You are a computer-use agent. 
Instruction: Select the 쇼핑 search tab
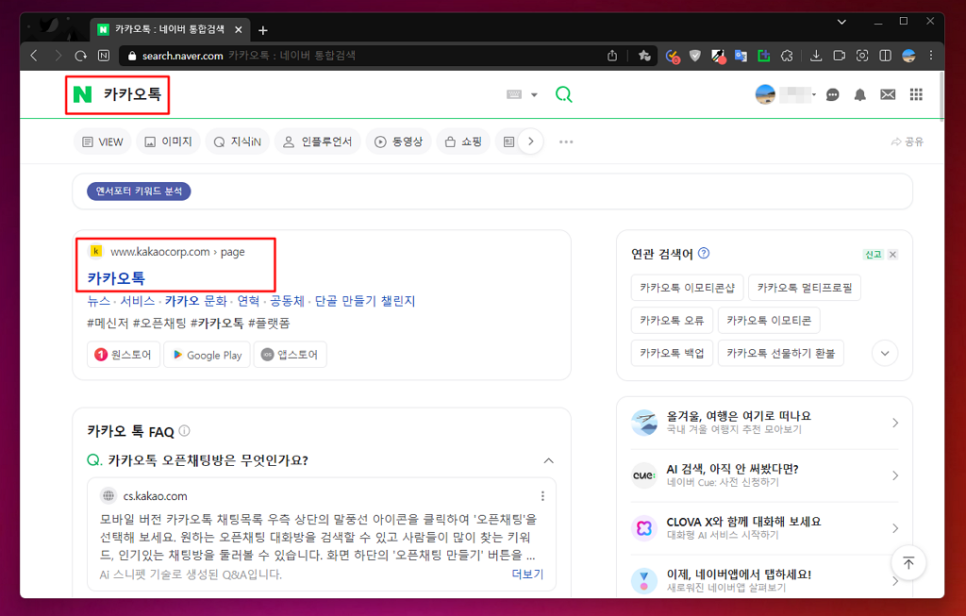463,142
